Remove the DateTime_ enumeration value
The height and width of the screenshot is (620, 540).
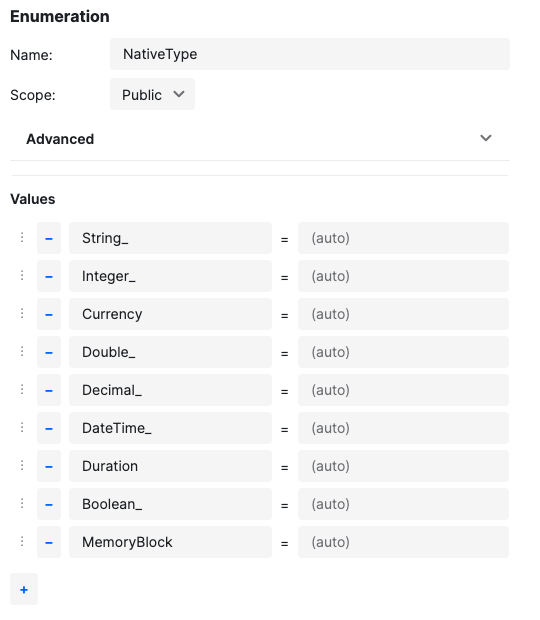tap(49, 428)
